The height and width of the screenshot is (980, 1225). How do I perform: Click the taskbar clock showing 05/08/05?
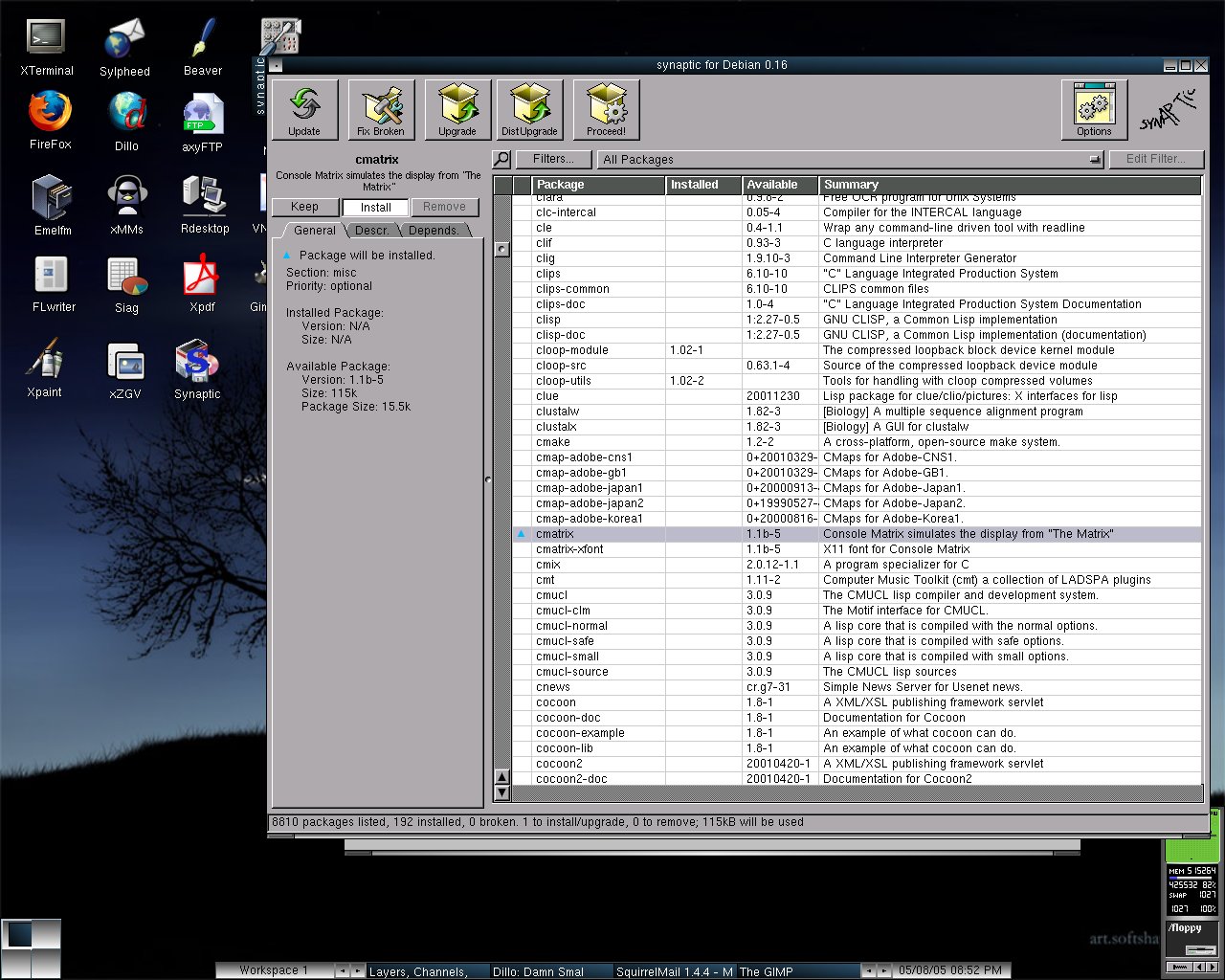[949, 970]
